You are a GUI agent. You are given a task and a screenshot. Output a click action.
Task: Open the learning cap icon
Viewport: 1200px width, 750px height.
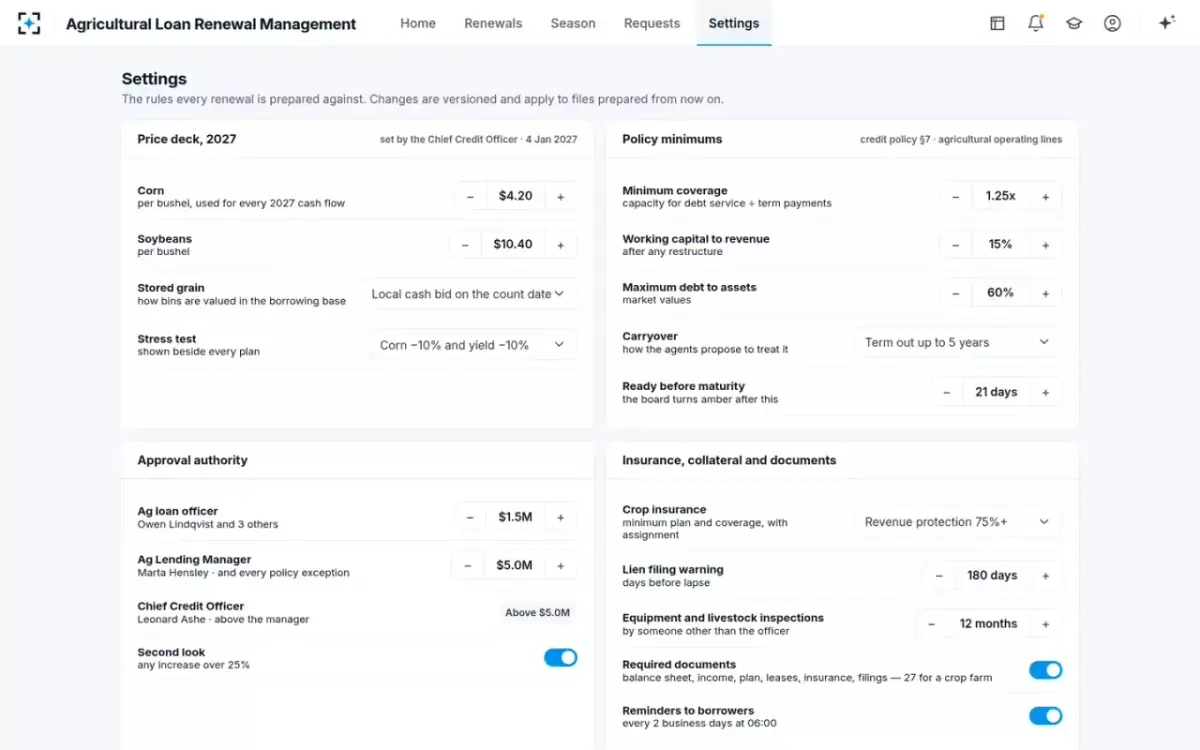click(1074, 23)
